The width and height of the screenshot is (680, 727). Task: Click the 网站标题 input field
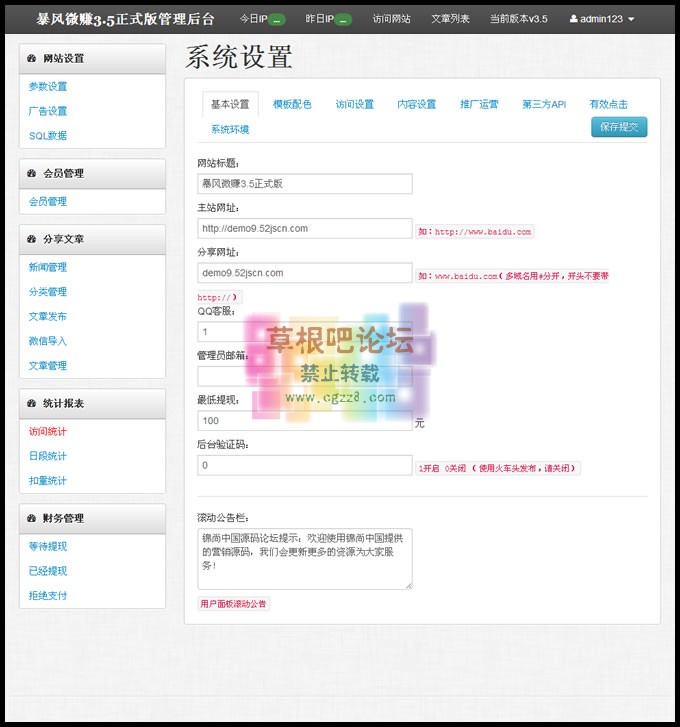304,184
